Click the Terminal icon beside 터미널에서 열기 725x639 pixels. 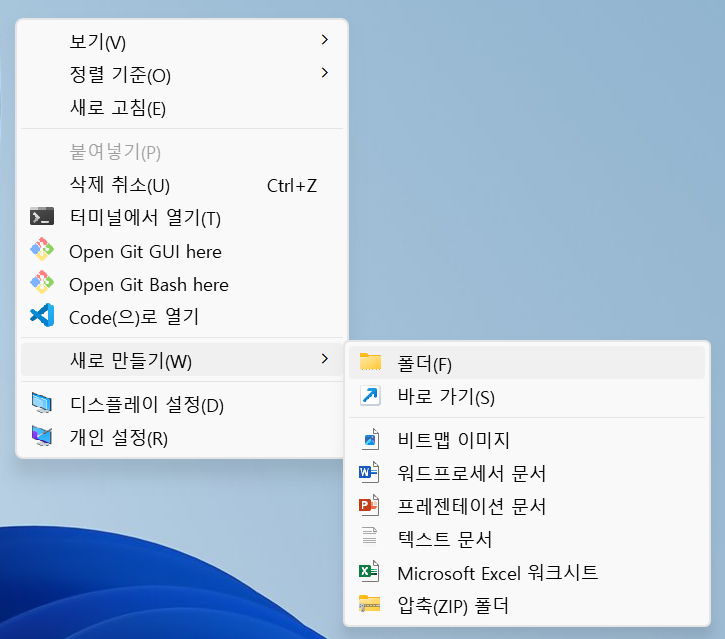[x=41, y=217]
